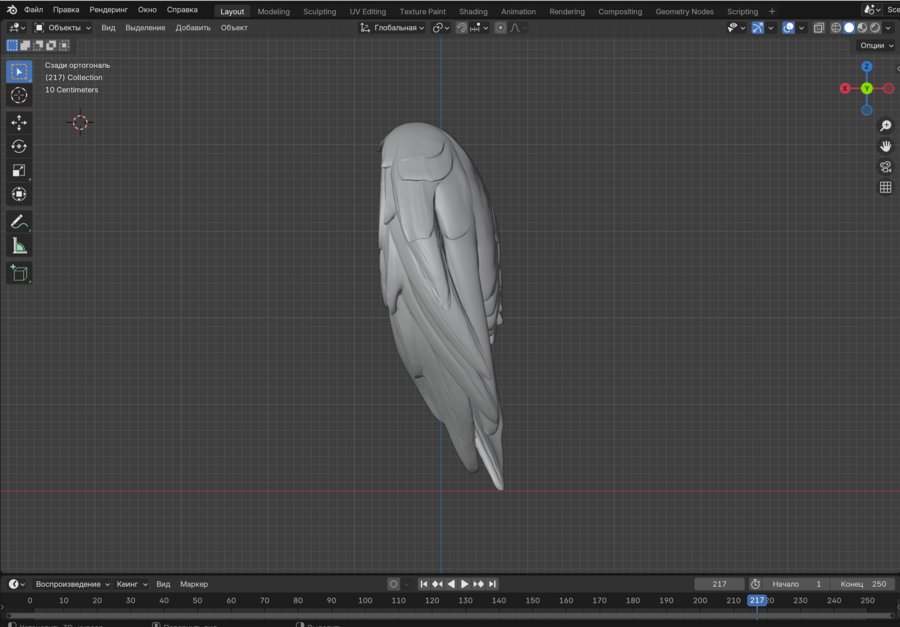The image size is (900, 627).
Task: Click the play animation button
Action: point(464,584)
